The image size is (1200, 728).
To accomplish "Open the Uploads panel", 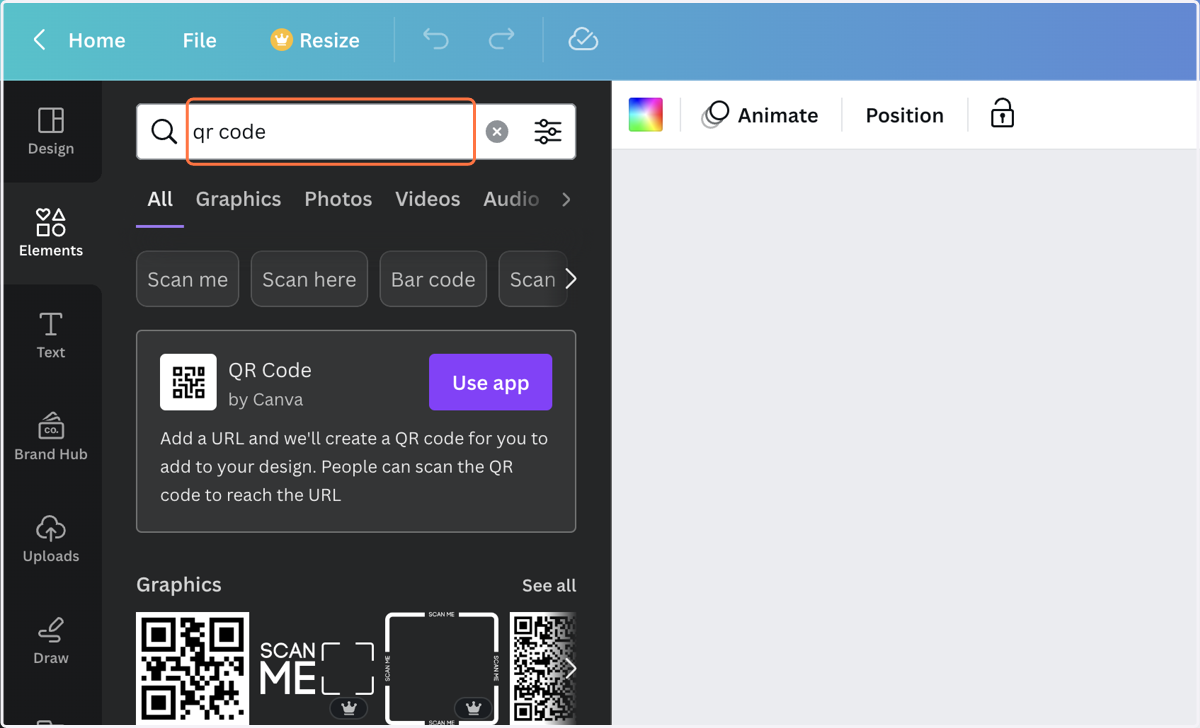I will point(51,539).
